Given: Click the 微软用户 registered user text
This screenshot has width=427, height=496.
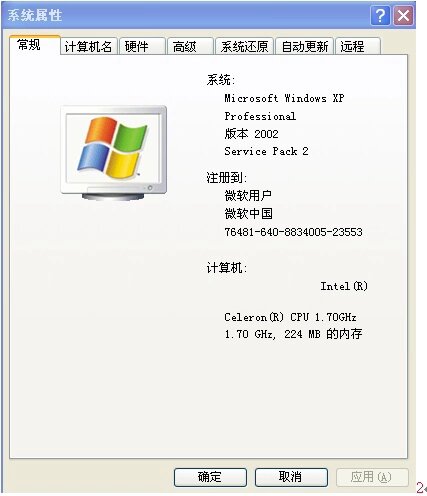Looking at the screenshot, I should [248, 196].
